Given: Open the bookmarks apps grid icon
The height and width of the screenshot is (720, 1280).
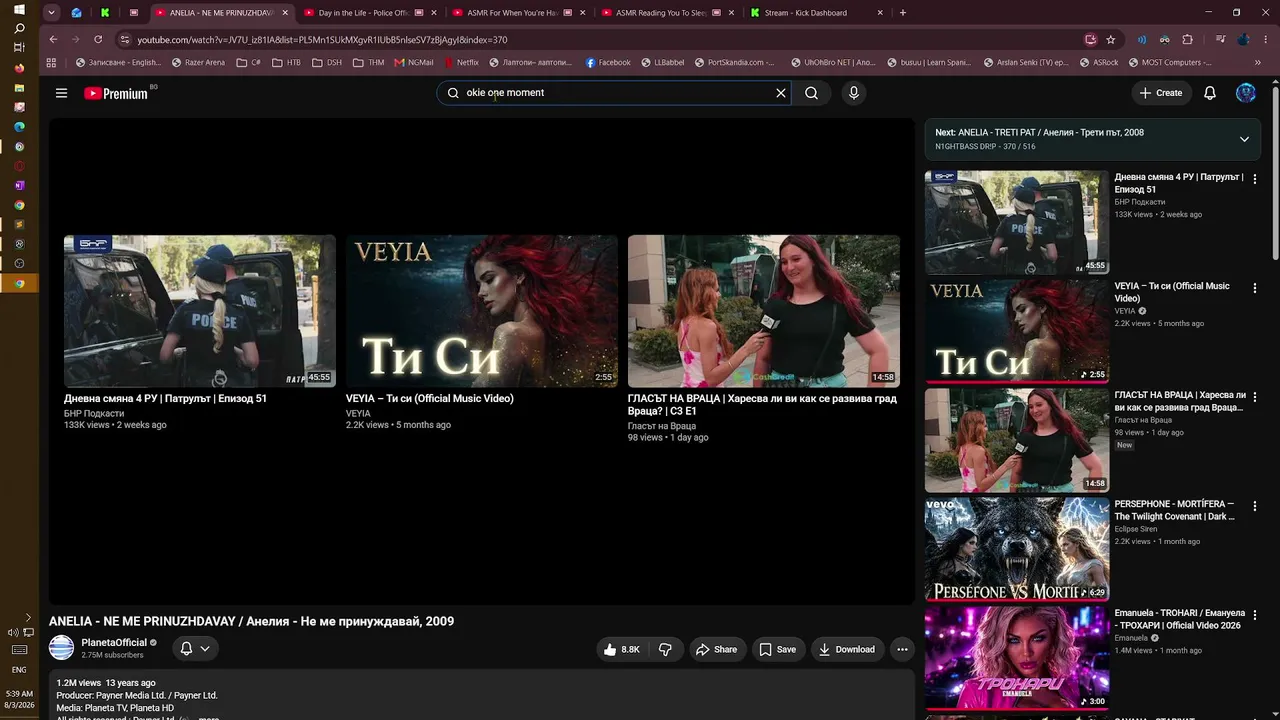Looking at the screenshot, I should tap(52, 62).
